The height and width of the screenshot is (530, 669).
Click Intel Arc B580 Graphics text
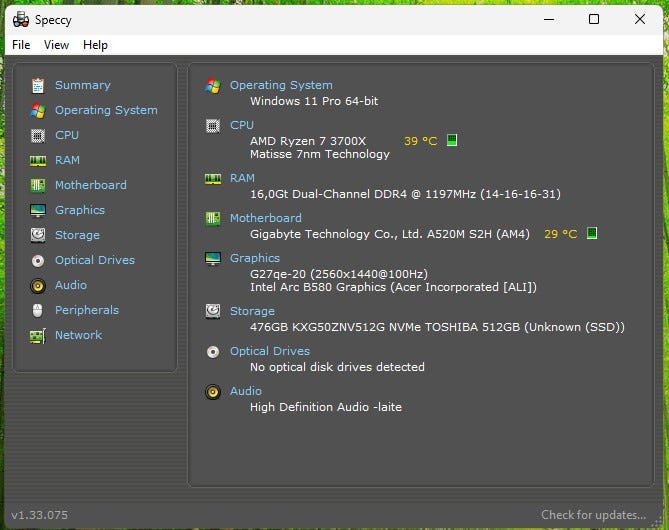coord(393,287)
